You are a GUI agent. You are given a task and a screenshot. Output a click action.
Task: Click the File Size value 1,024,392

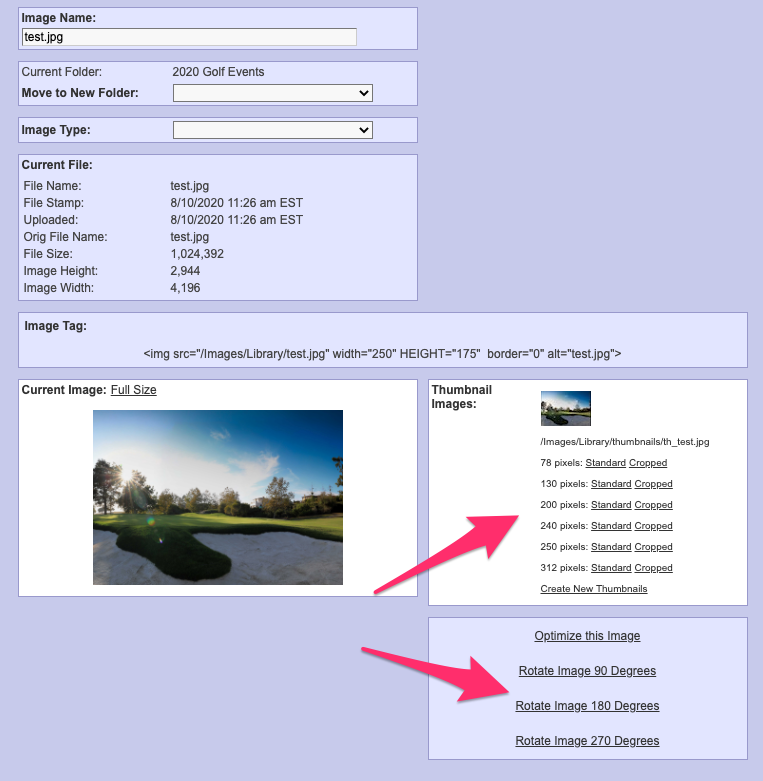[x=197, y=254]
